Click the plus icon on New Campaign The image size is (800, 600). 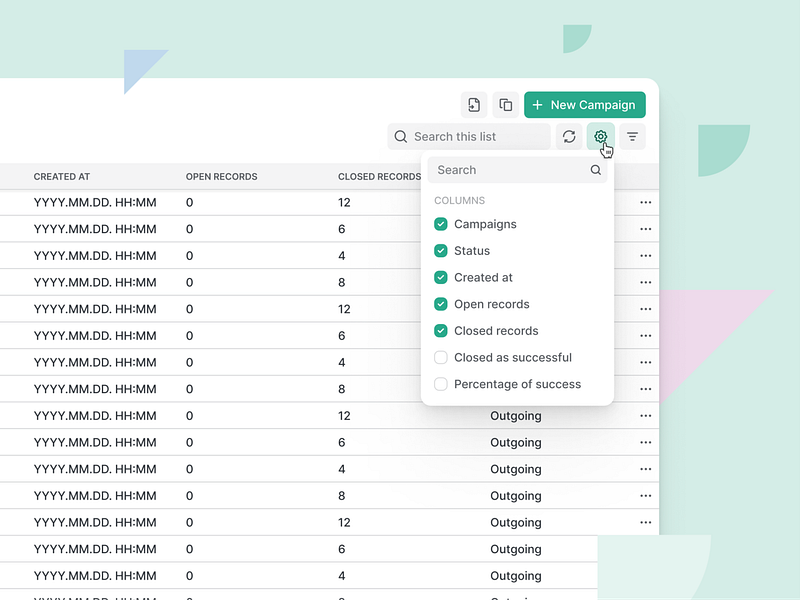(x=536, y=104)
